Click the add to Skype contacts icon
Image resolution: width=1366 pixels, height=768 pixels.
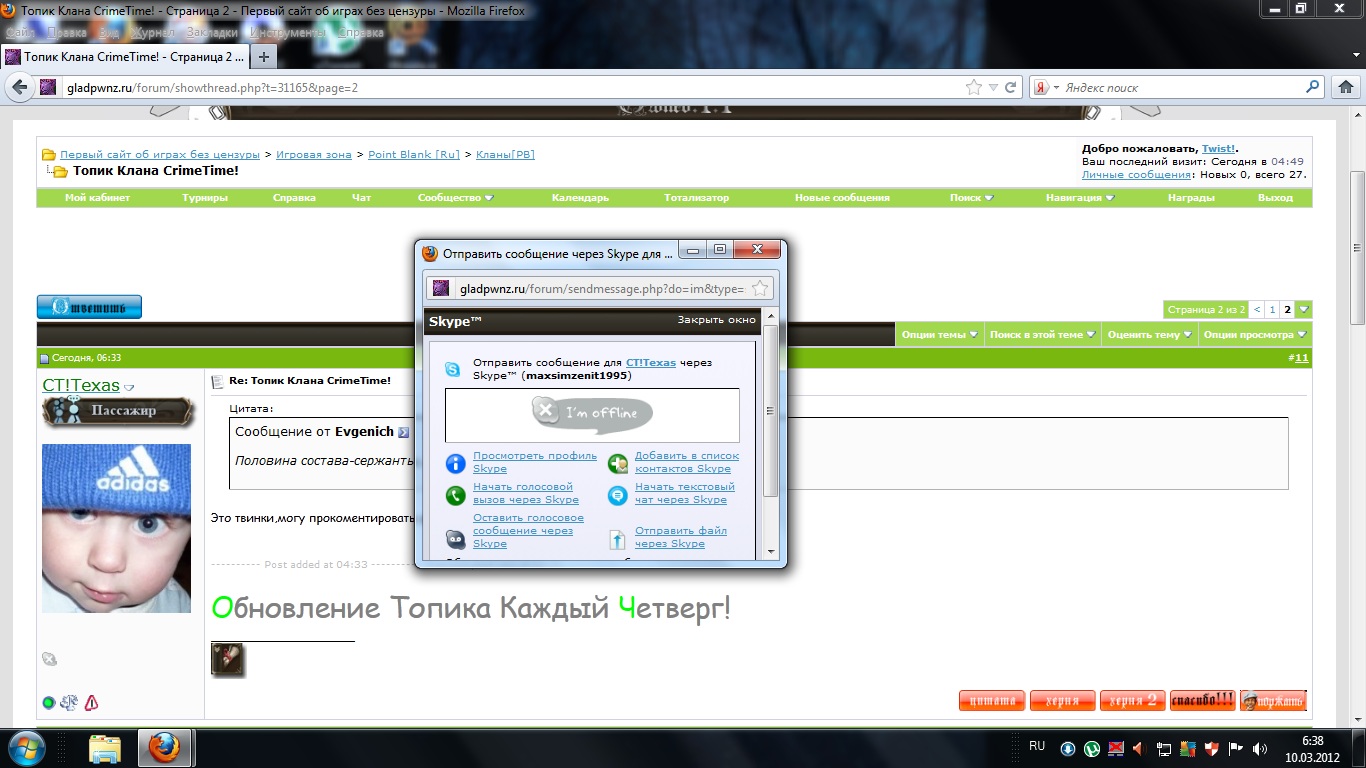(618, 463)
